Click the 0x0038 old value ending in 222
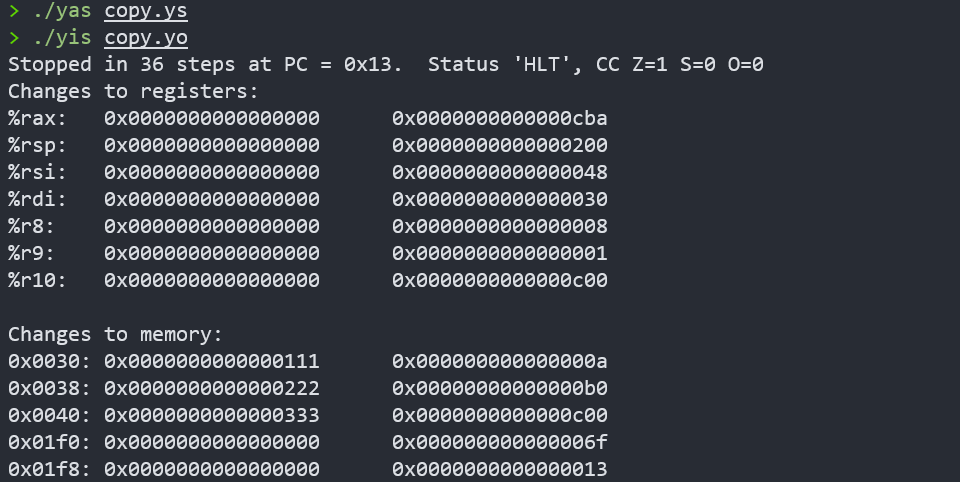 [211, 389]
